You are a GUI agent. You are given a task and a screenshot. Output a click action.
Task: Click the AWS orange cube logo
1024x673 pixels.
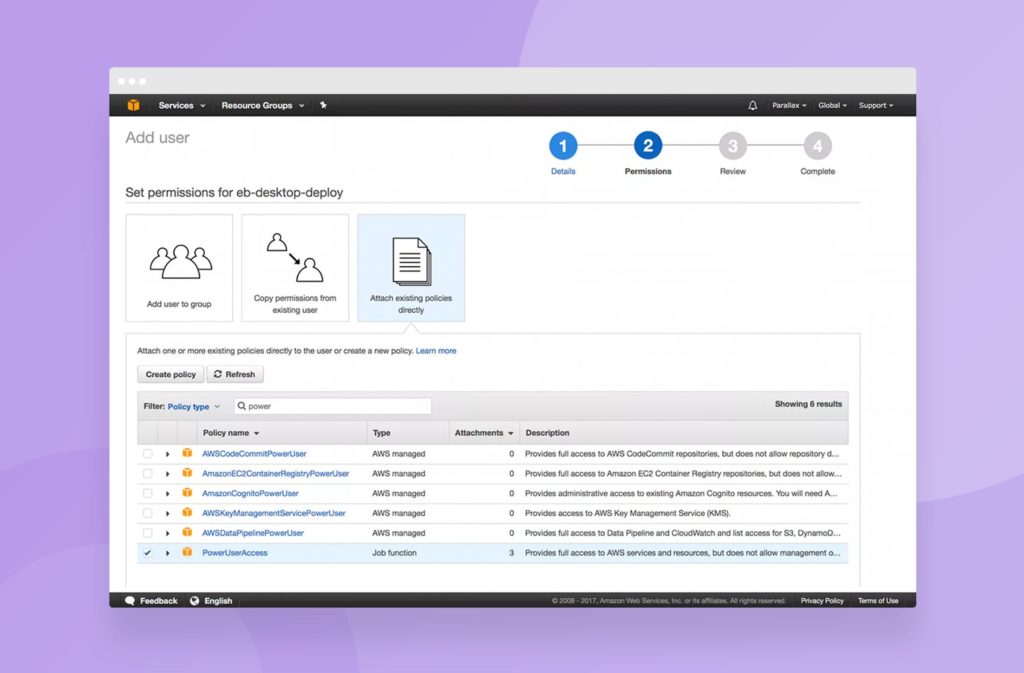133,105
